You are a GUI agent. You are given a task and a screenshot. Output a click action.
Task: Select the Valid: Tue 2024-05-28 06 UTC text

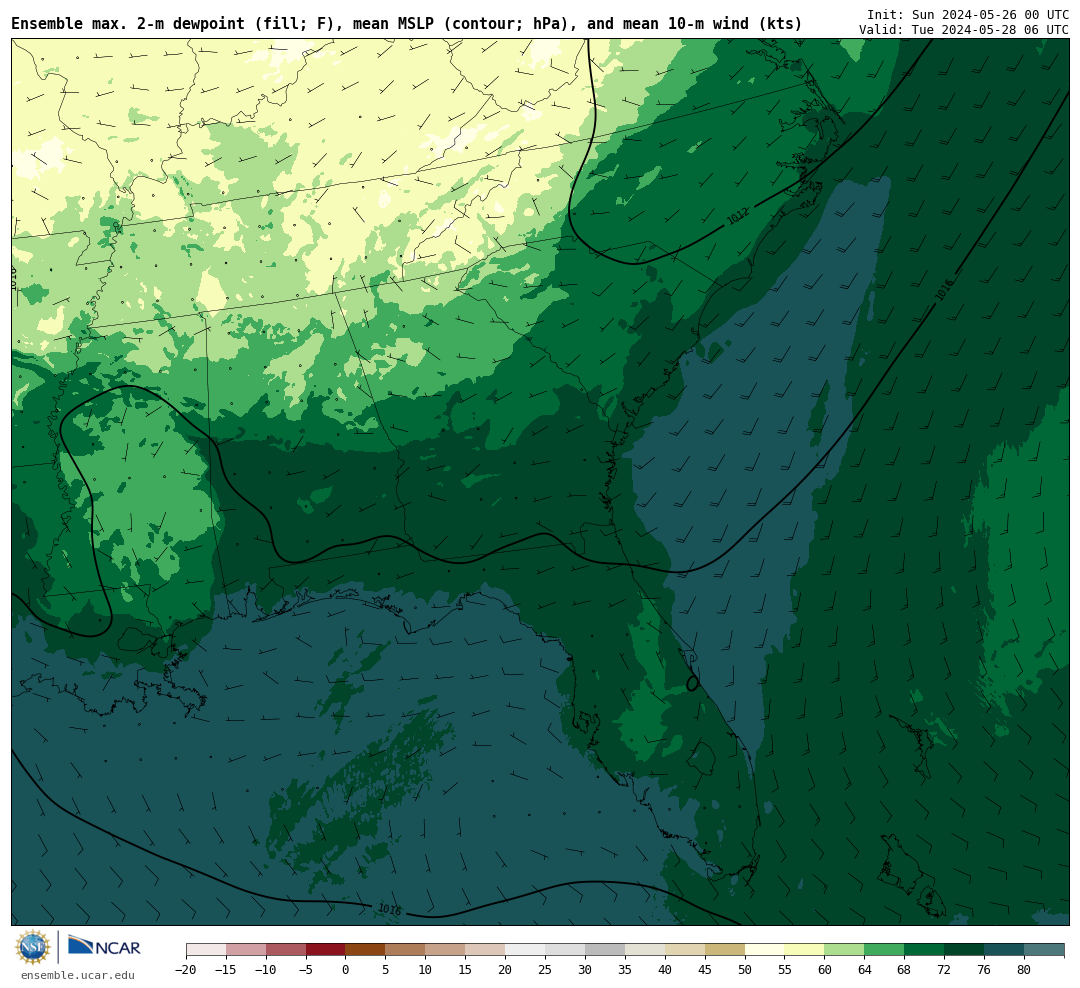click(964, 30)
